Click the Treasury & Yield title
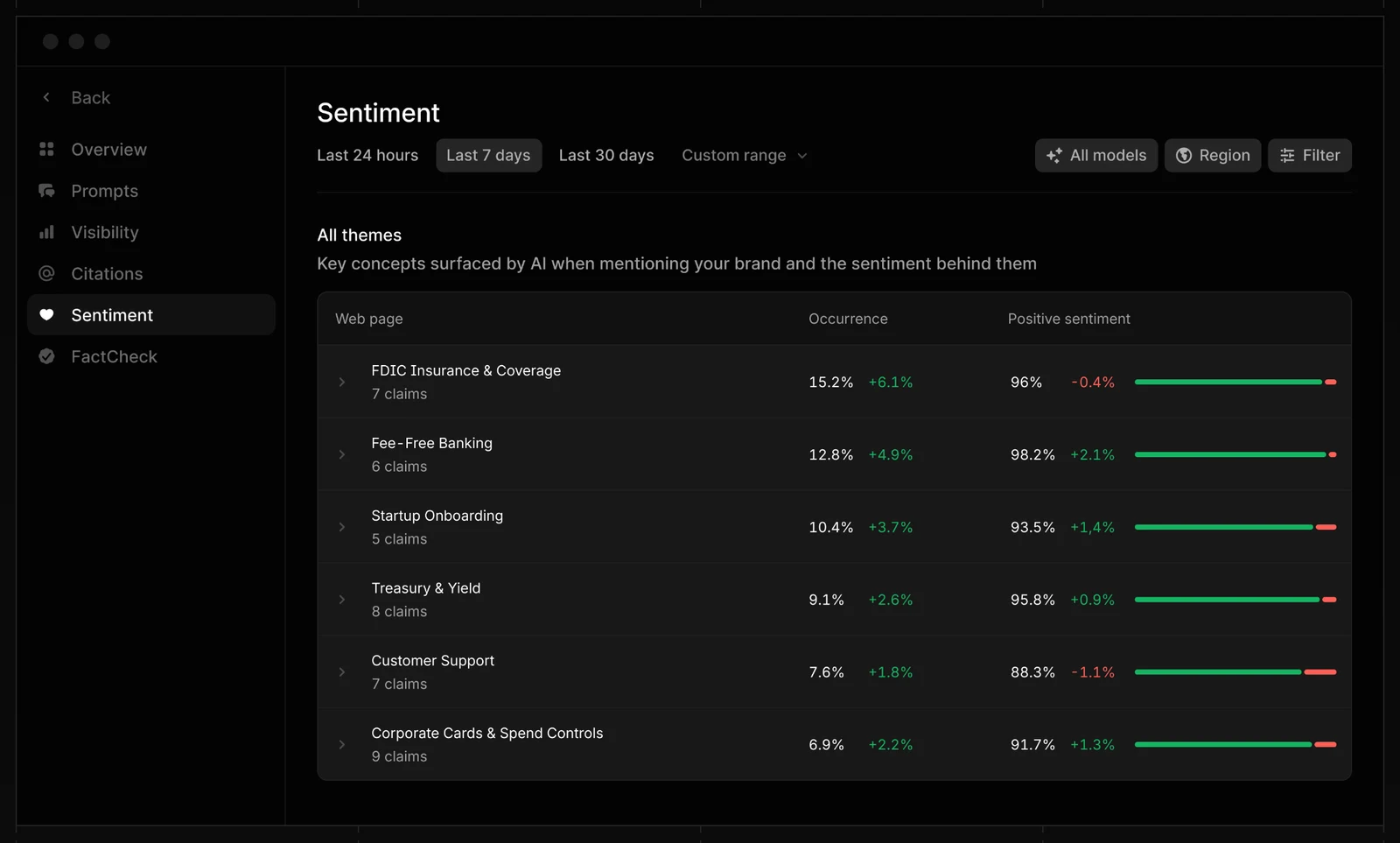 coord(426,588)
